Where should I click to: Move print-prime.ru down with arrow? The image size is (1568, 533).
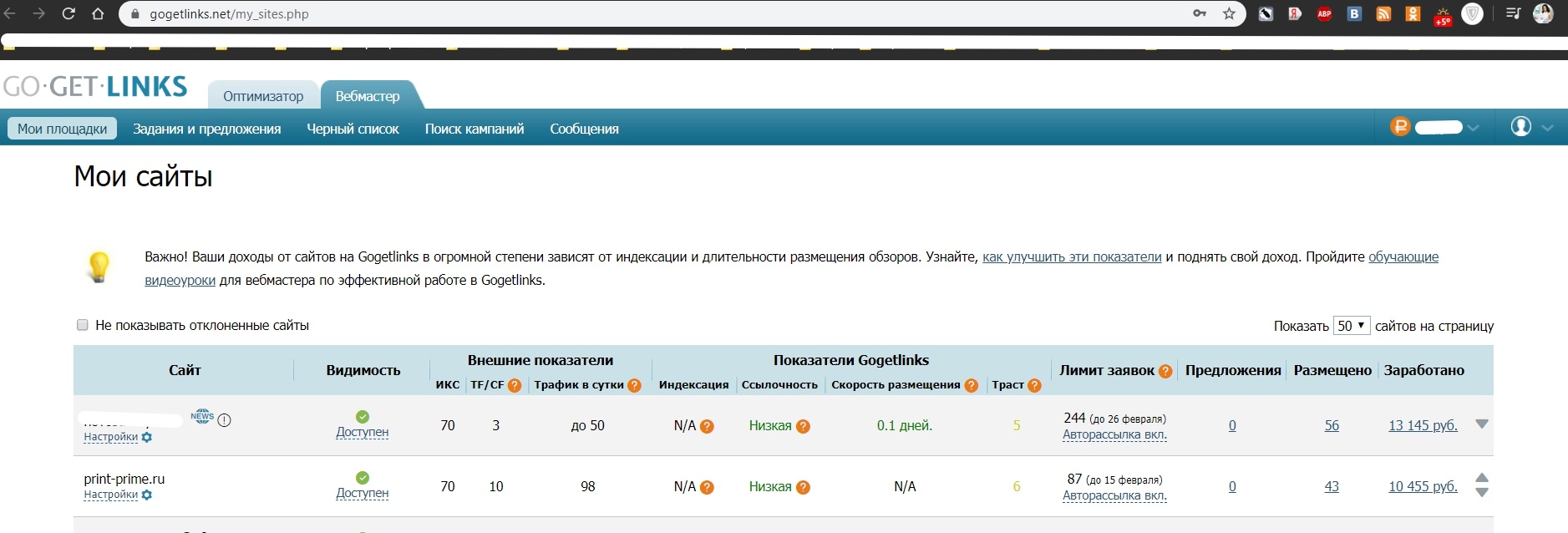click(1482, 492)
